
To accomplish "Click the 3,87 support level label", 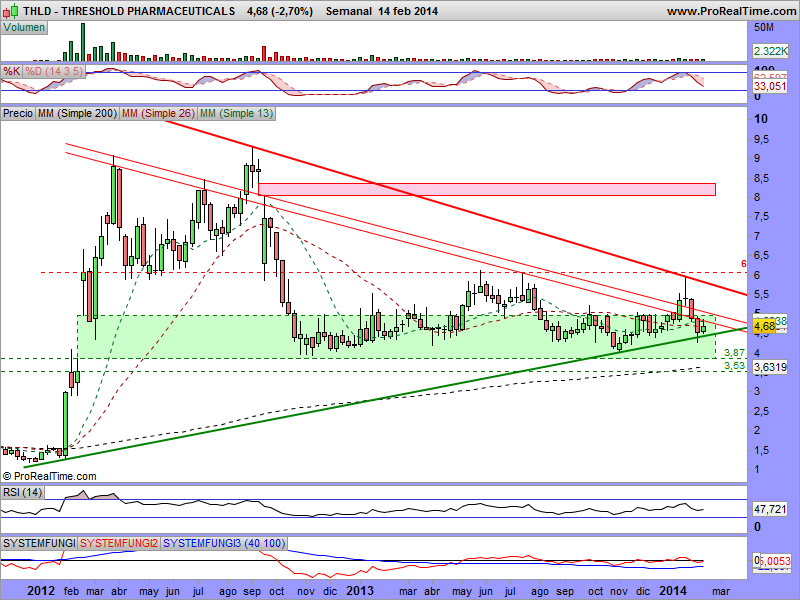I will point(735,353).
